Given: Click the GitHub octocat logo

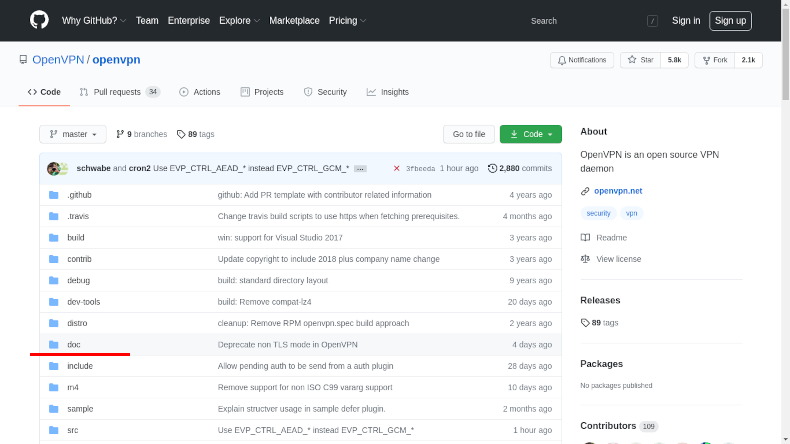Looking at the screenshot, I should coord(39,20).
